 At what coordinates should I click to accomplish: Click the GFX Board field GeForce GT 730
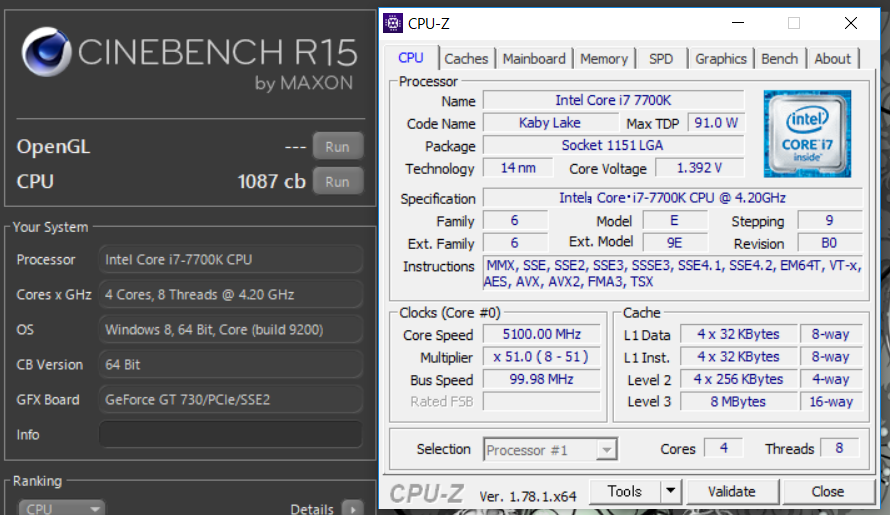click(231, 400)
